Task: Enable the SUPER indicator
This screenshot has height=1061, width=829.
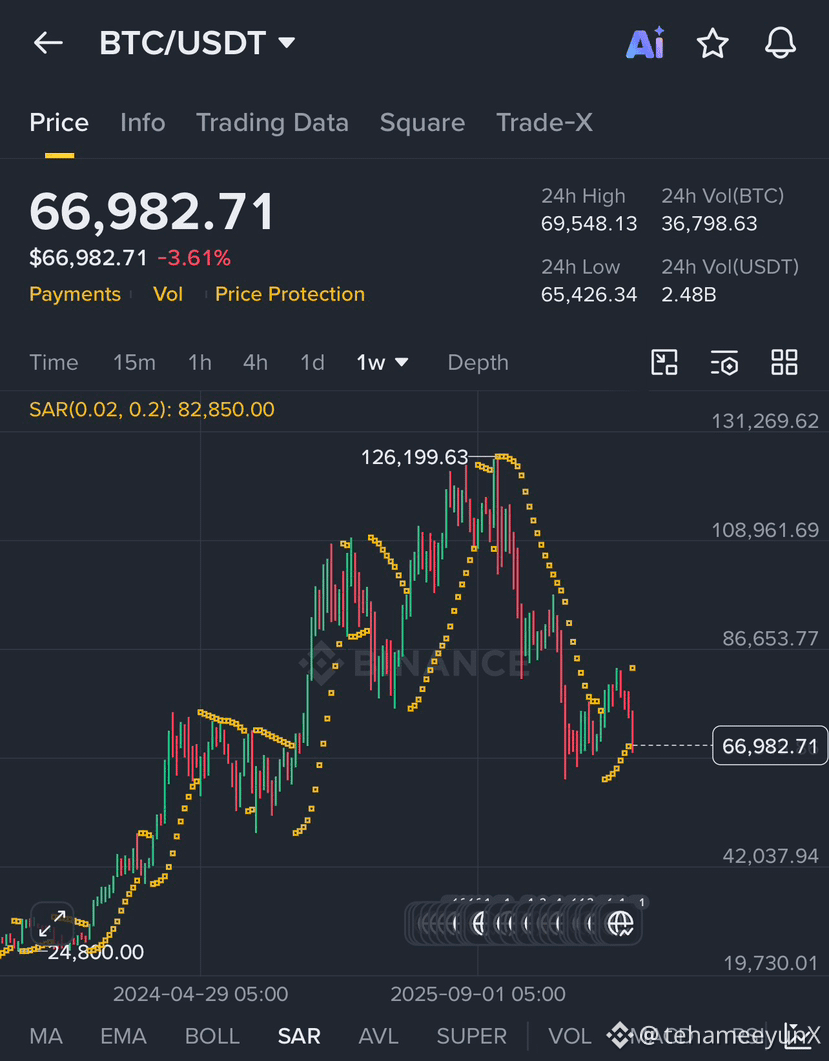Action: click(472, 1036)
